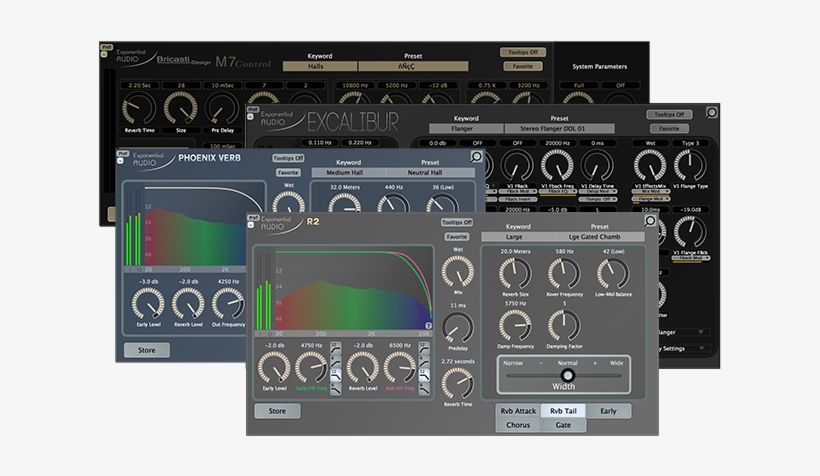
Task: Open the magnifier search icon in Phoenix Verb window
Action: pyautogui.click(x=476, y=156)
